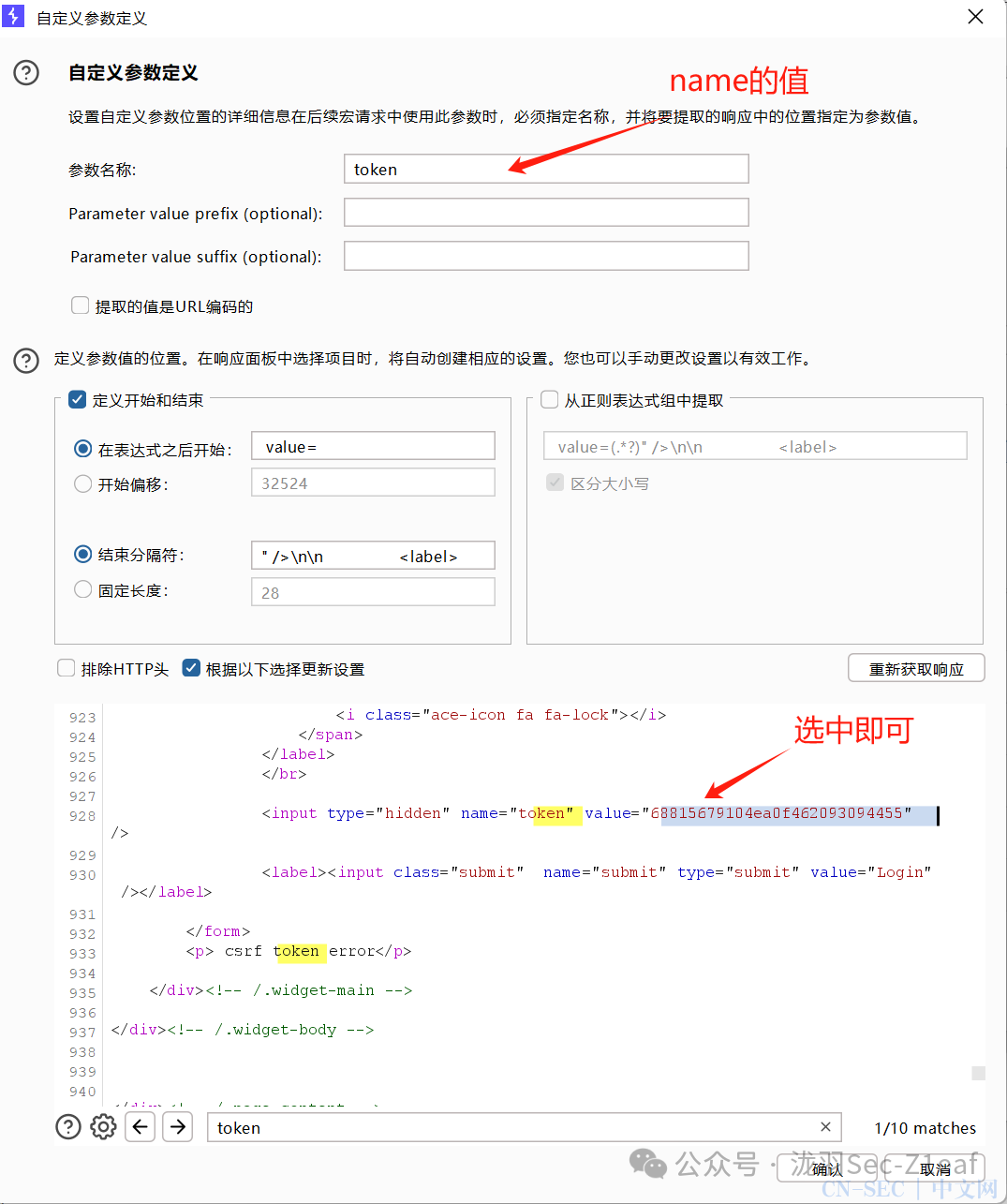Click the response panel scrollbar thumb

point(978,1074)
